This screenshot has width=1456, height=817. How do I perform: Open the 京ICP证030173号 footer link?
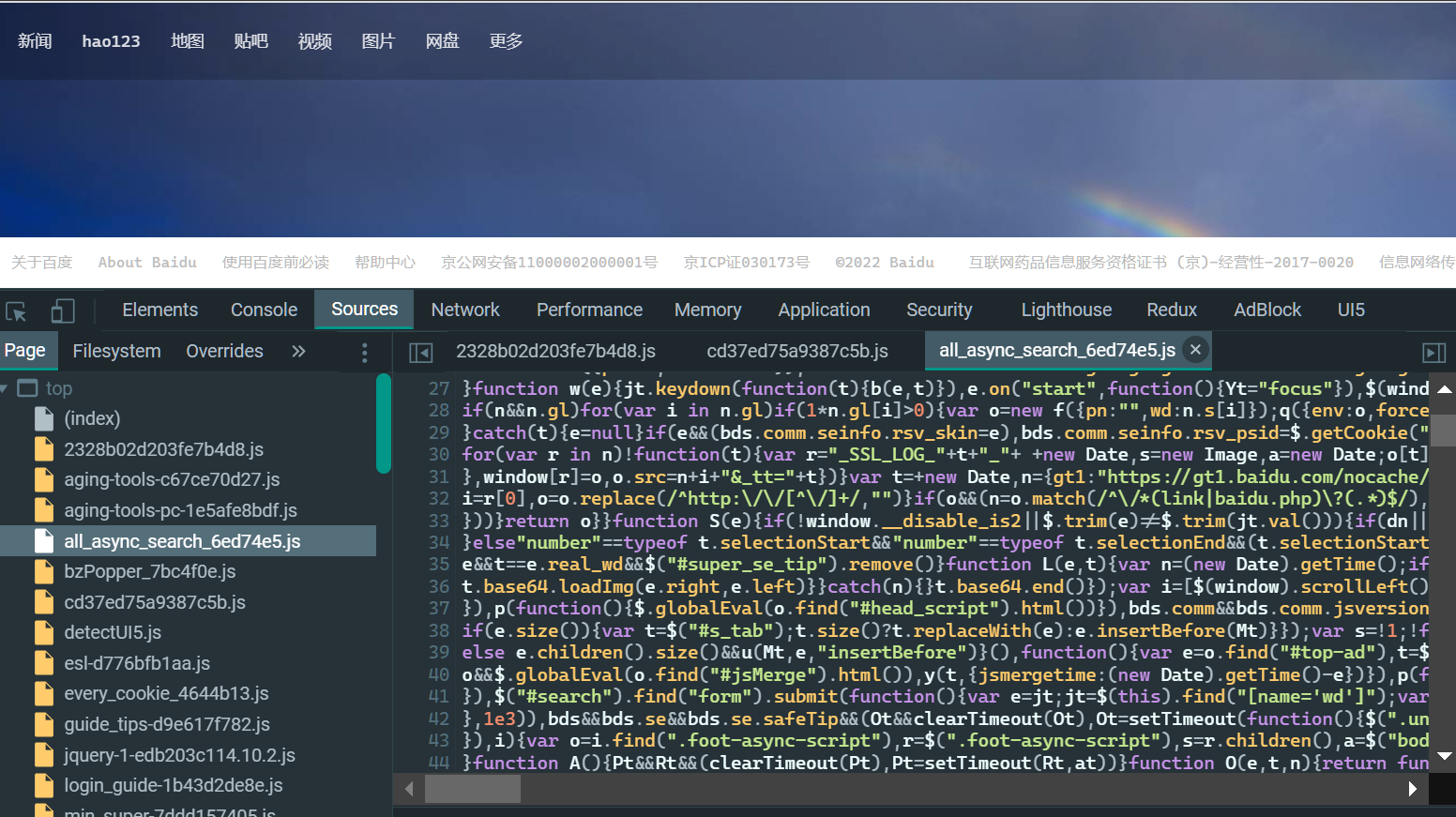746,263
